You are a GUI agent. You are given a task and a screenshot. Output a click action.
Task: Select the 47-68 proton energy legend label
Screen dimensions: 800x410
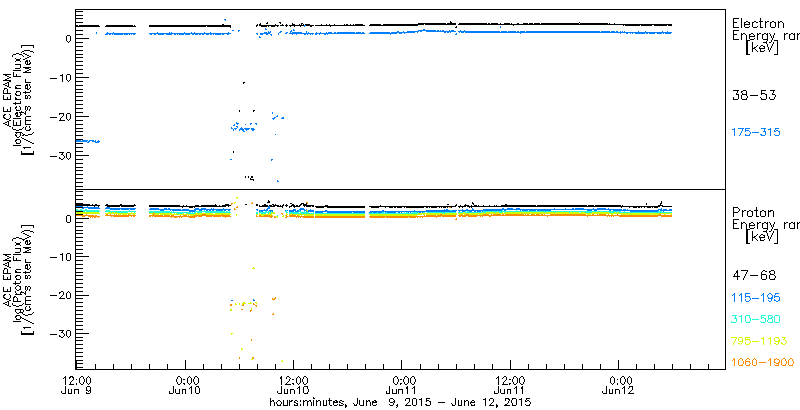[x=754, y=276]
